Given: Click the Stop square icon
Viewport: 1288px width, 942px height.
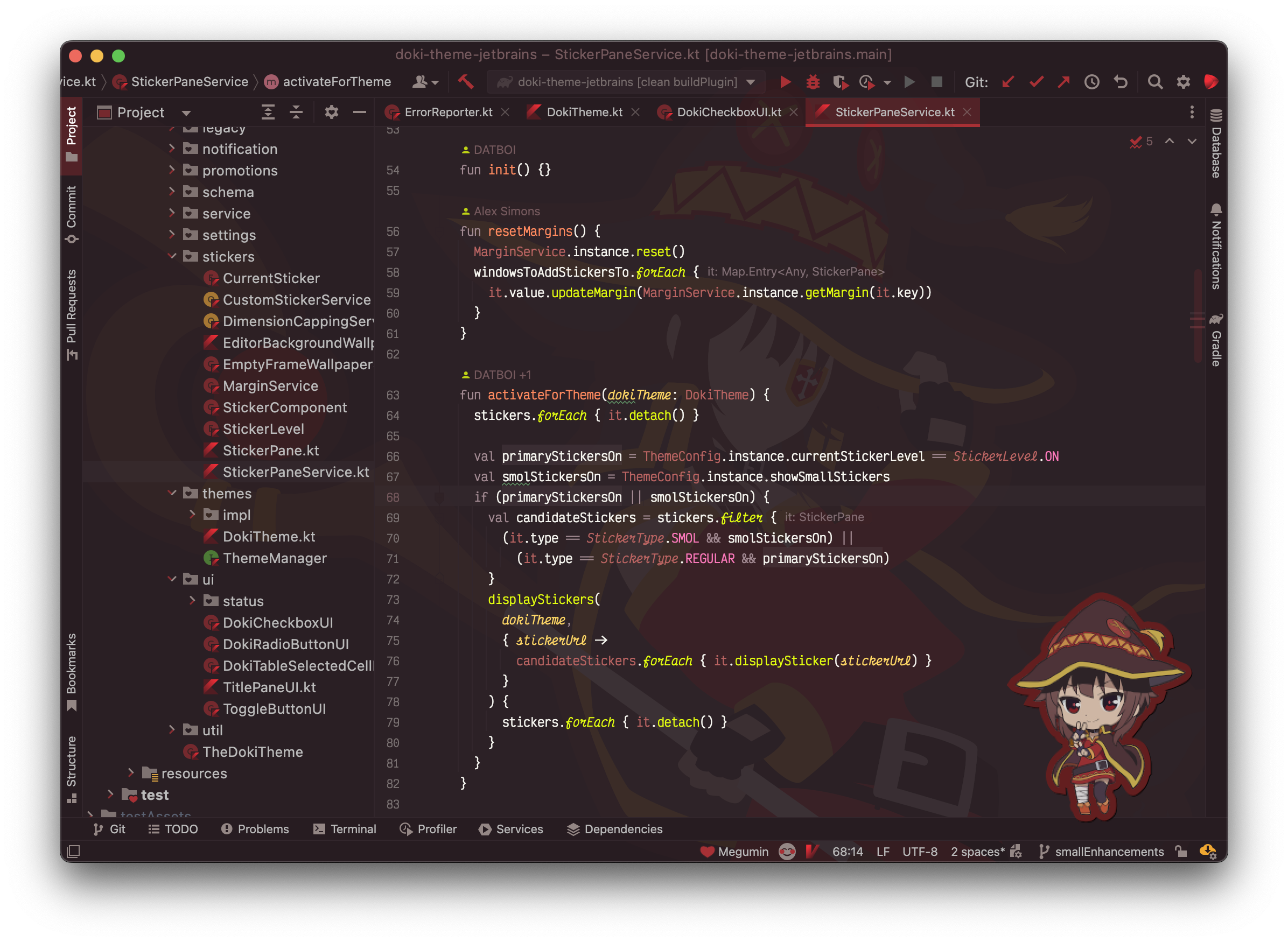Looking at the screenshot, I should pyautogui.click(x=936, y=81).
